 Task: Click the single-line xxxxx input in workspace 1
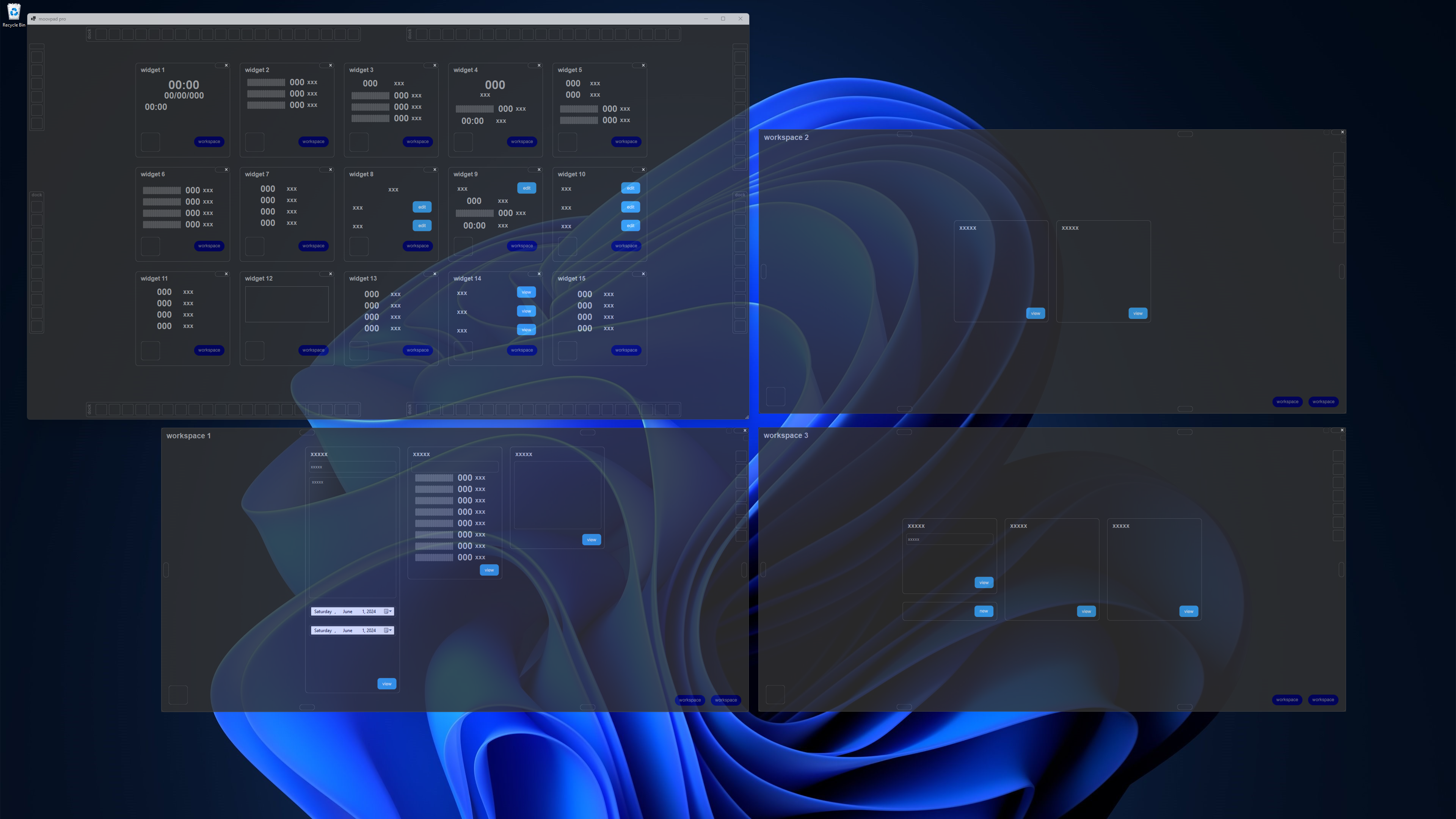pyautogui.click(x=353, y=467)
